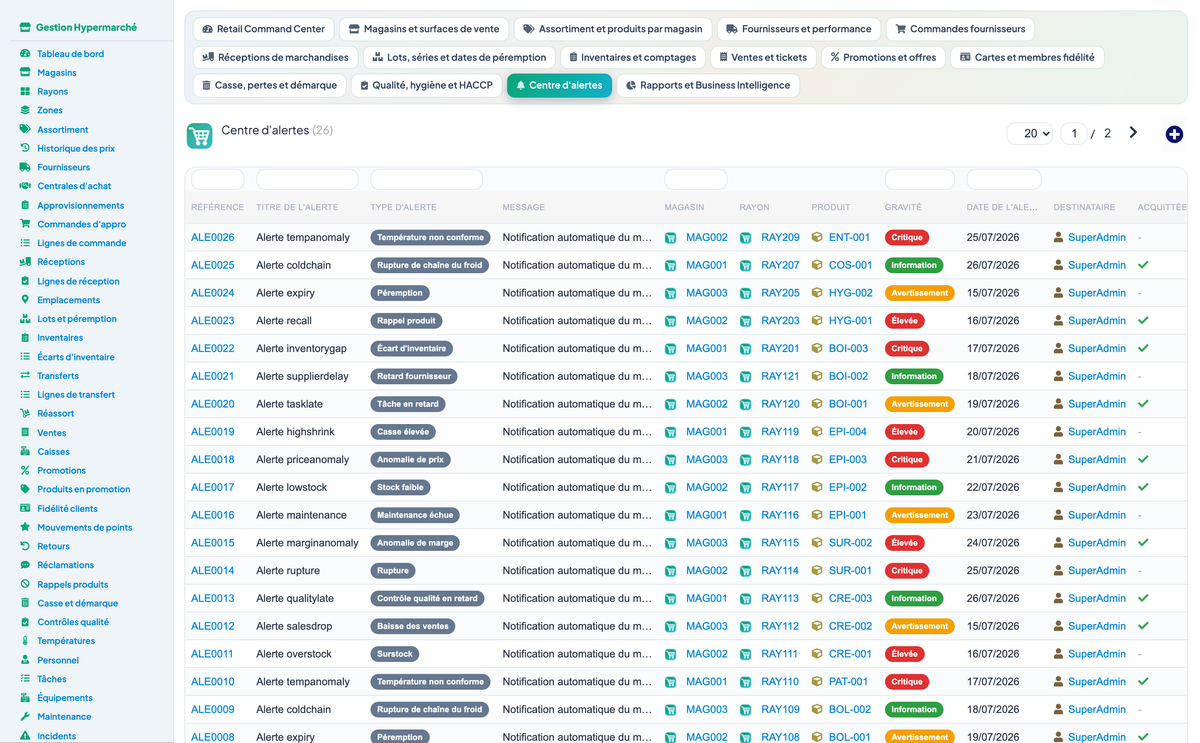Viewport: 1200px width, 743px height.
Task: Click the Tableau de bord sidebar icon
Action: (x=25, y=54)
